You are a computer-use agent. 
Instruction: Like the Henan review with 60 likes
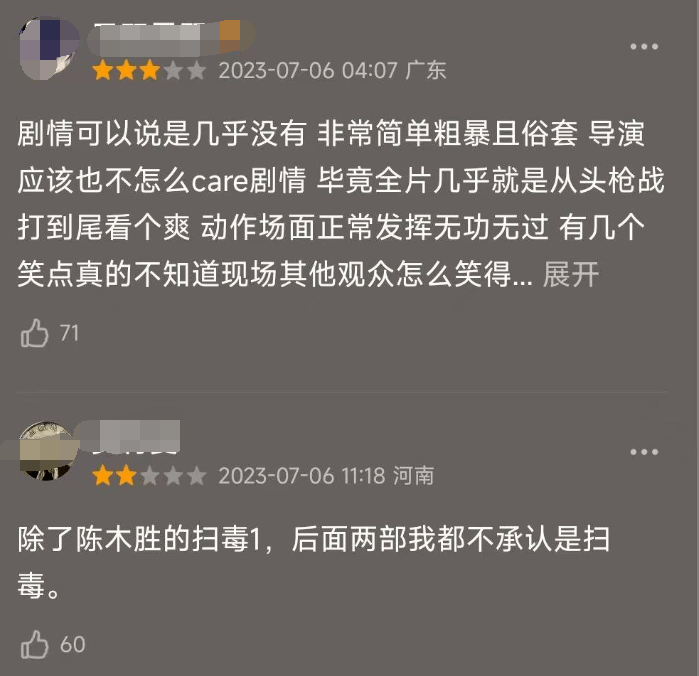(34, 644)
